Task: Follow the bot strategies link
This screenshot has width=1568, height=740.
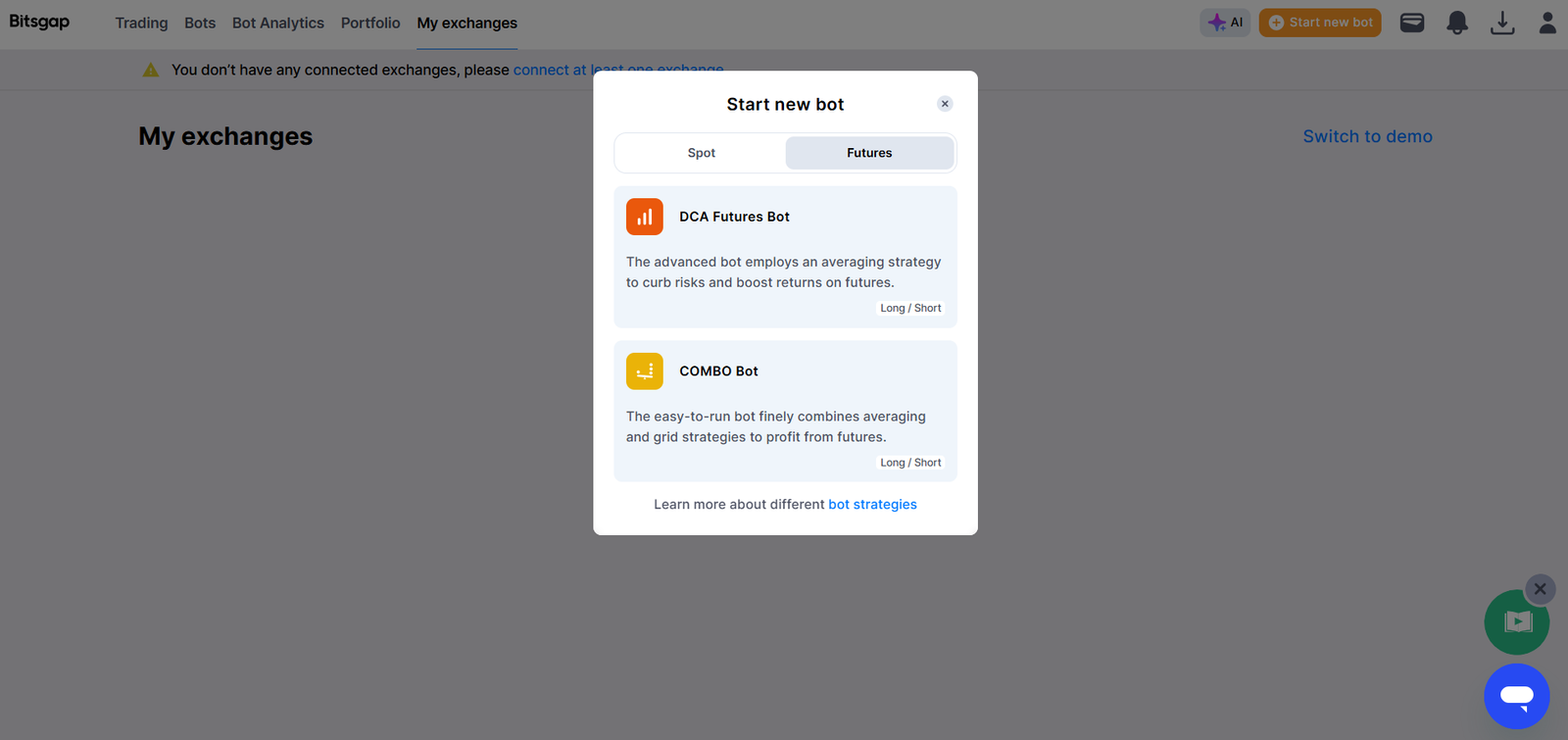Action: [872, 505]
